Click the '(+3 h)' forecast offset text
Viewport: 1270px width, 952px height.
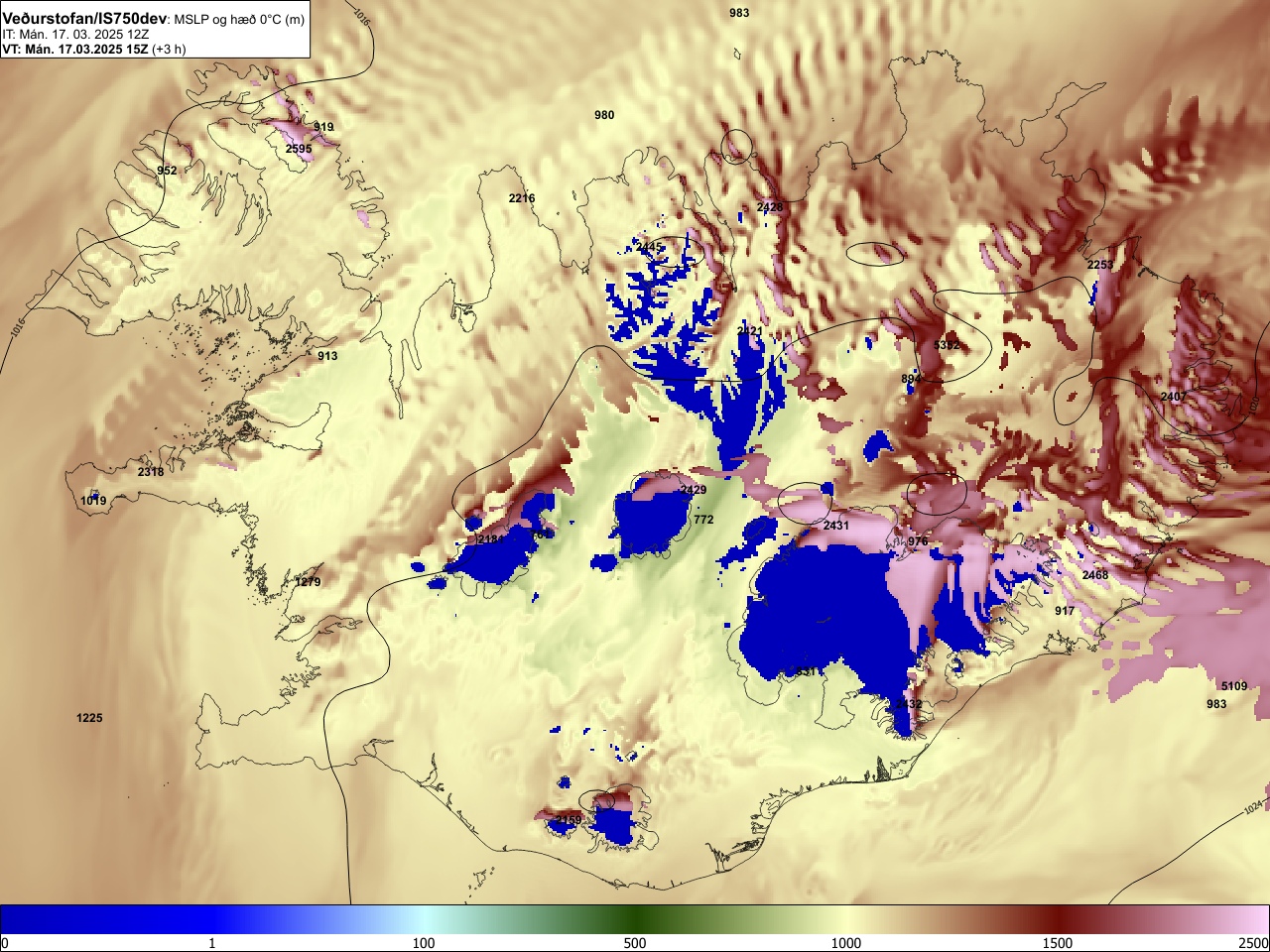[x=169, y=49]
